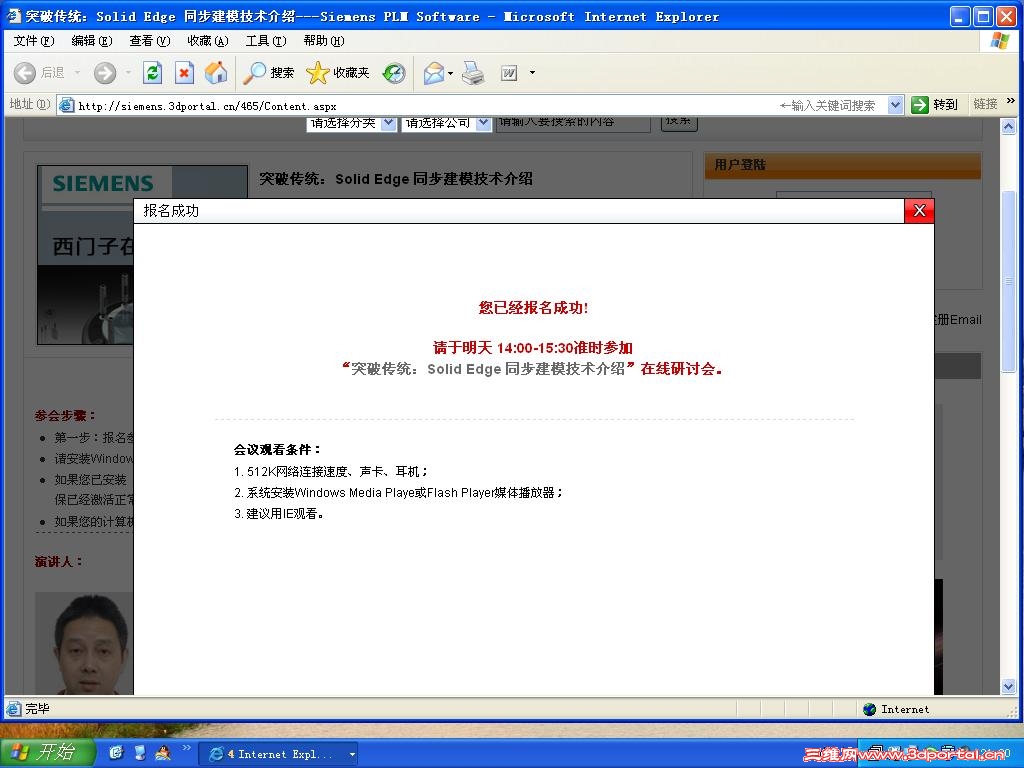Click the 请于明天 14:00-15:30准时参加 text
The width and height of the screenshot is (1024, 768).
tap(533, 348)
